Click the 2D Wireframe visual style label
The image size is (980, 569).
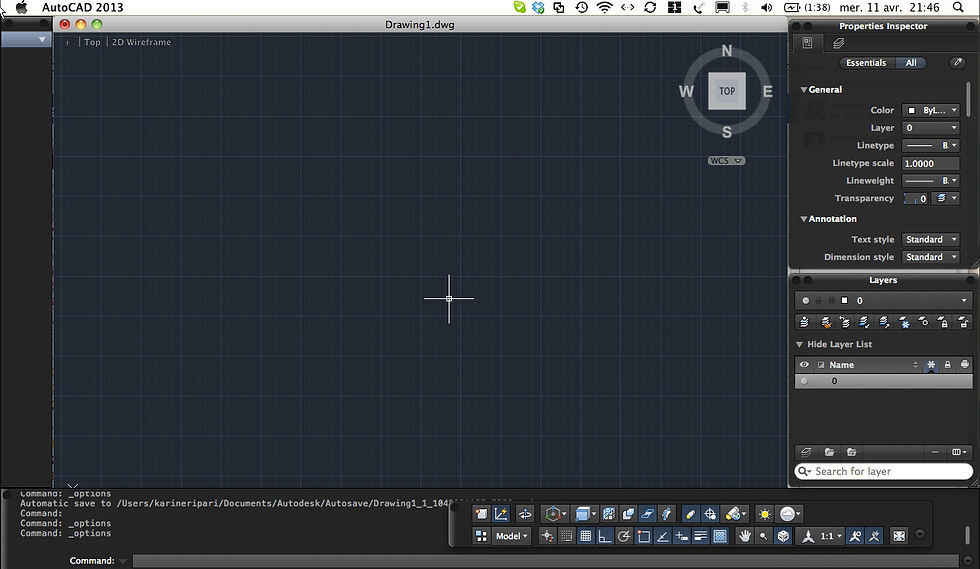coord(141,42)
